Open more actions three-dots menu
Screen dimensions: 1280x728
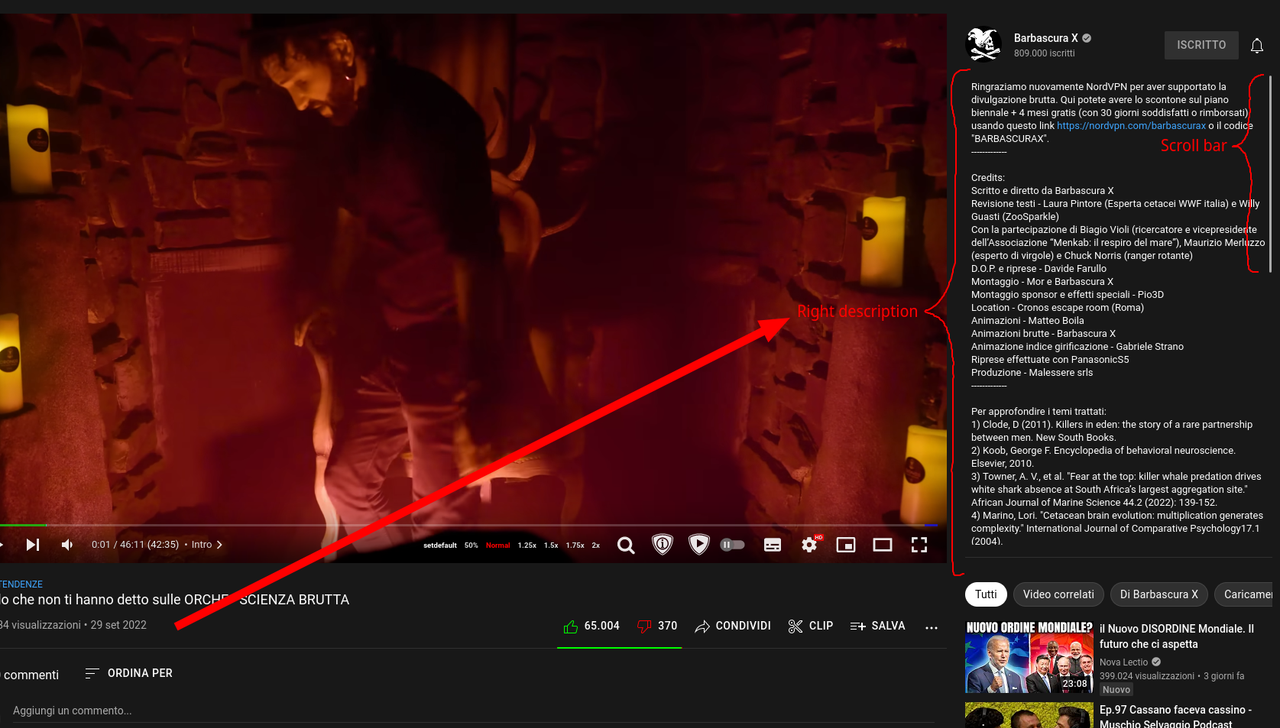[x=932, y=627]
